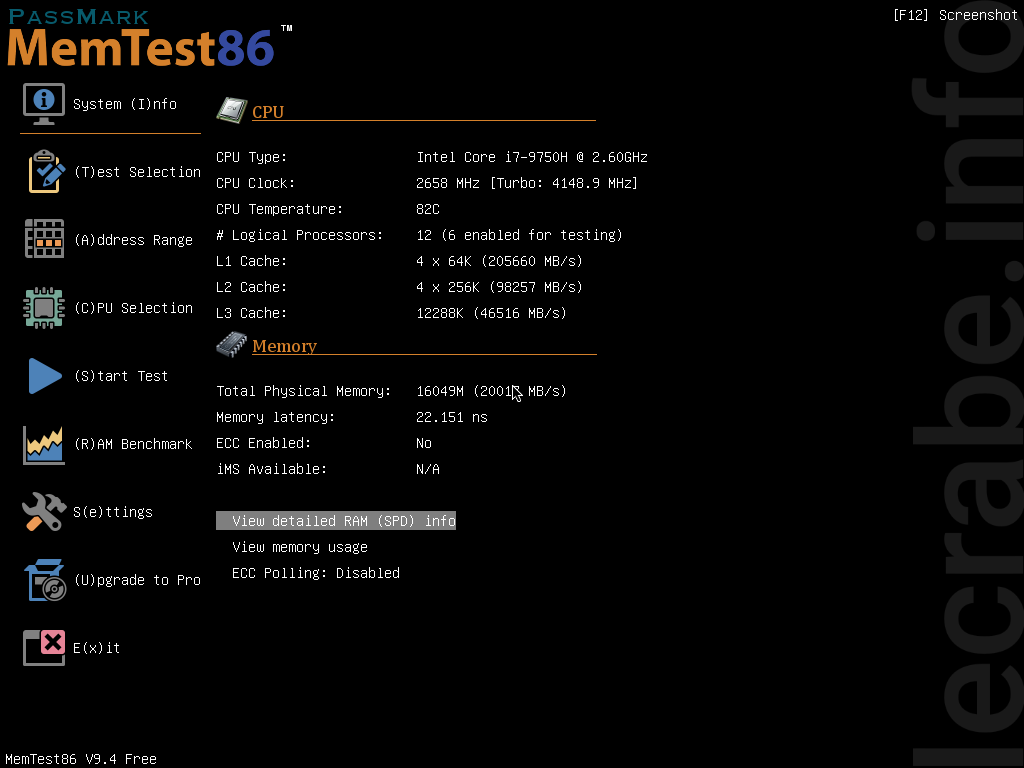The height and width of the screenshot is (768, 1024).
Task: Open the (A)ddress Range menu label
Action: (x=133, y=240)
